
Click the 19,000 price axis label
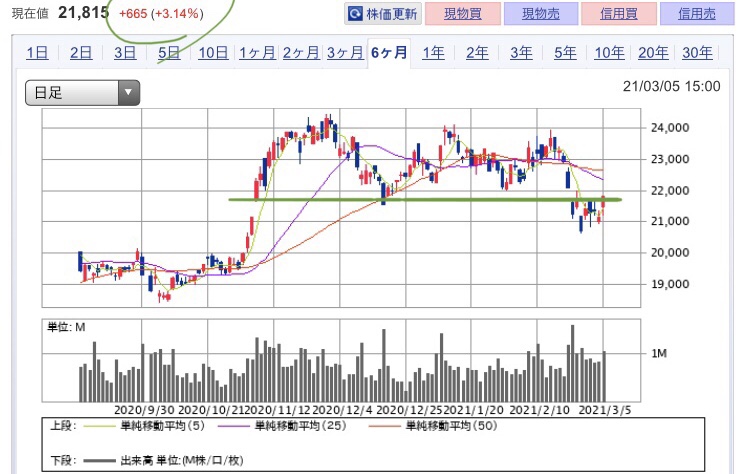point(670,284)
